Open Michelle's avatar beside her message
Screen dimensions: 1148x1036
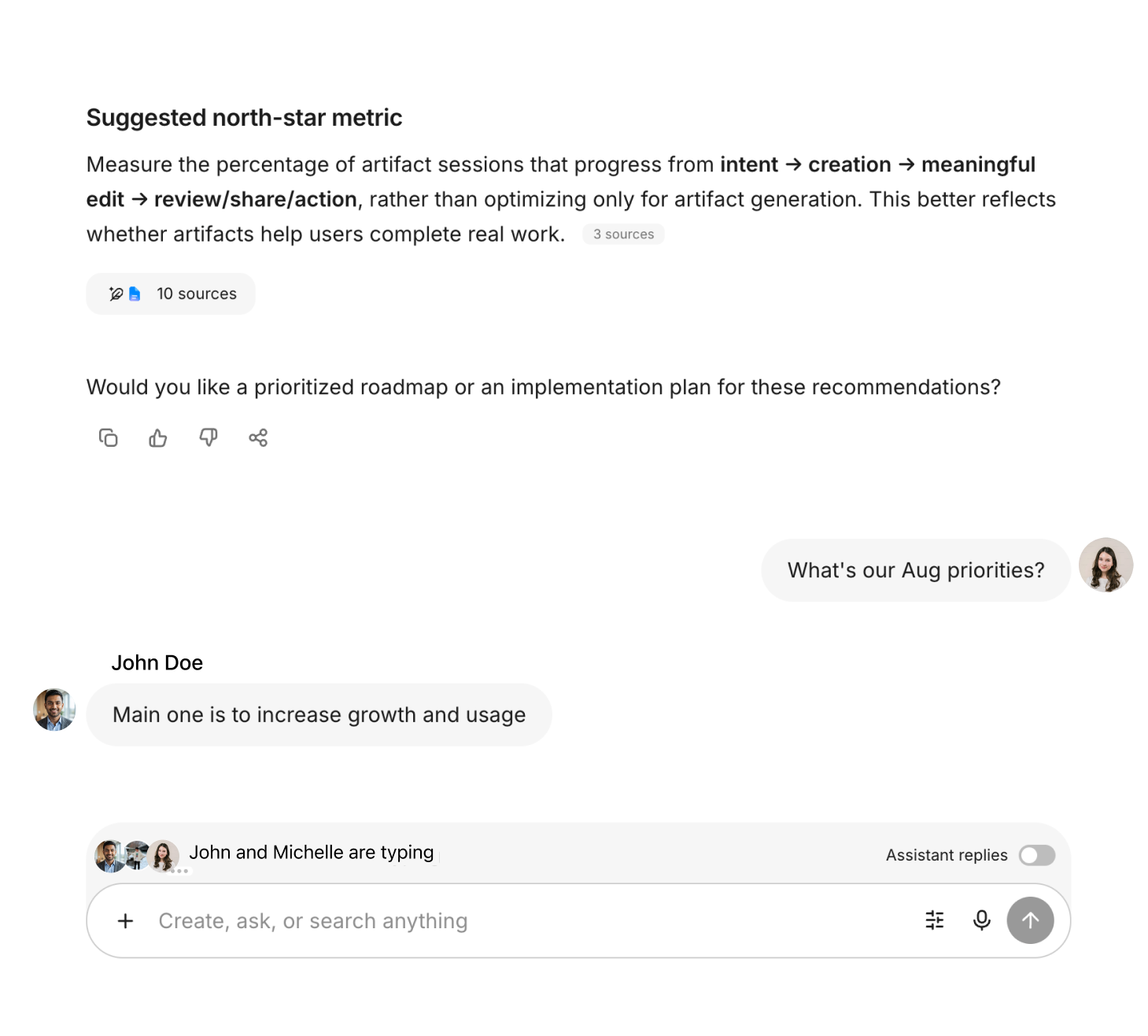[1106, 565]
